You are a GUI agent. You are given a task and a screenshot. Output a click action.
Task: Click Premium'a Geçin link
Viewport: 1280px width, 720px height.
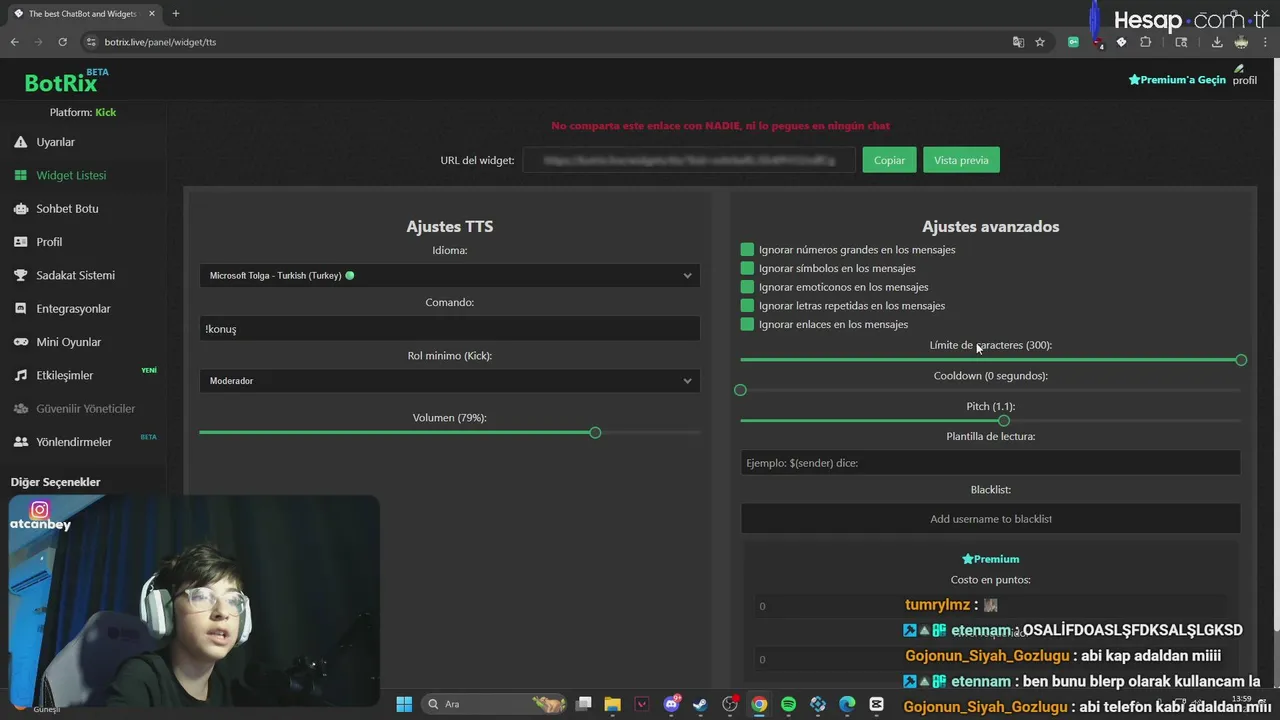[x=1177, y=80]
